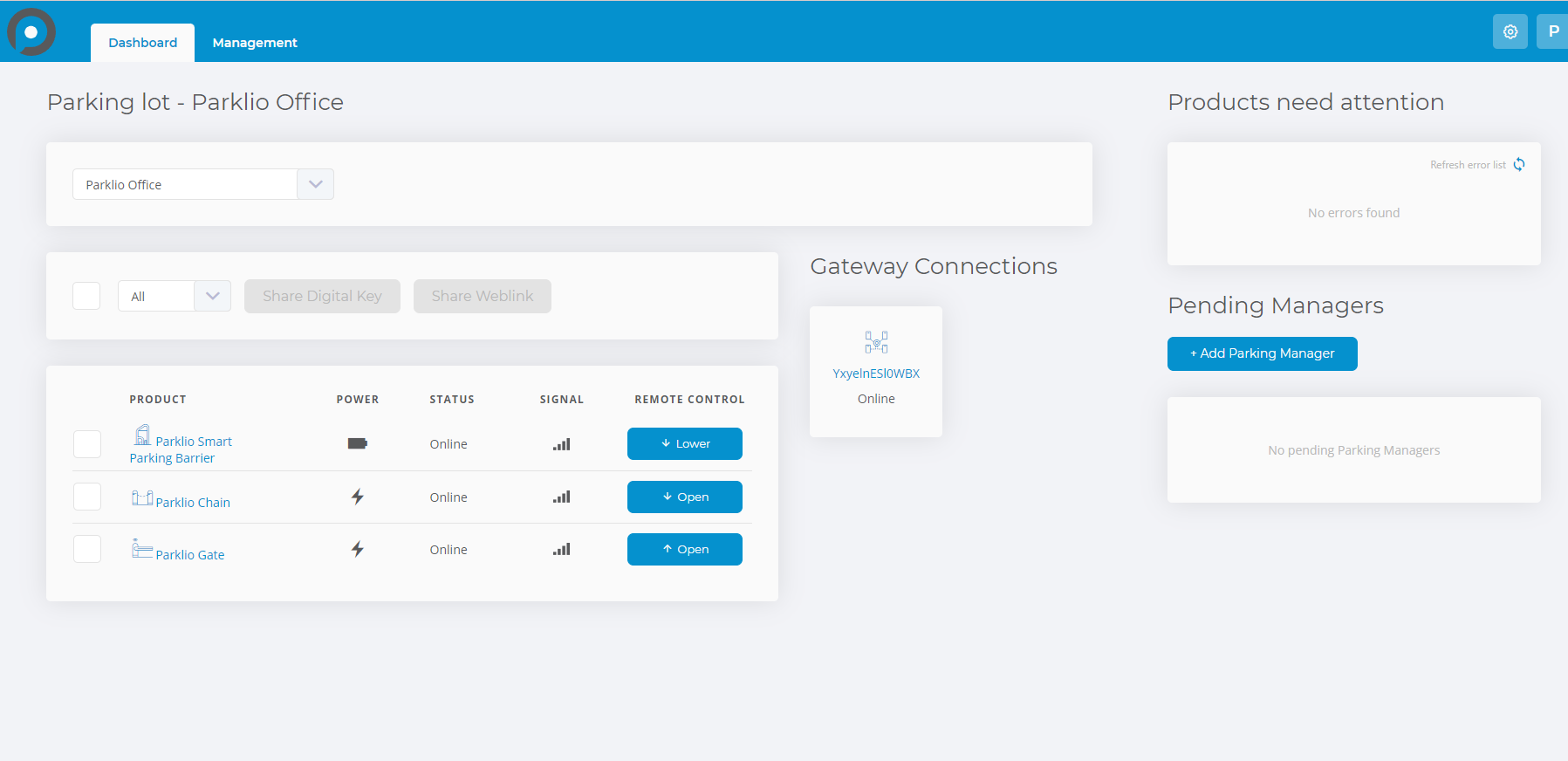Check the Parklio Chain row checkbox

point(87,497)
